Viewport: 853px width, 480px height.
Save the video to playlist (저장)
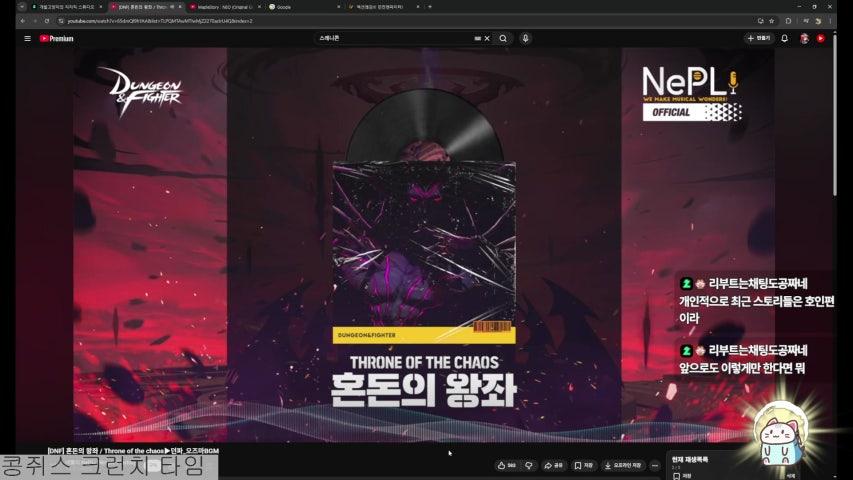click(584, 465)
